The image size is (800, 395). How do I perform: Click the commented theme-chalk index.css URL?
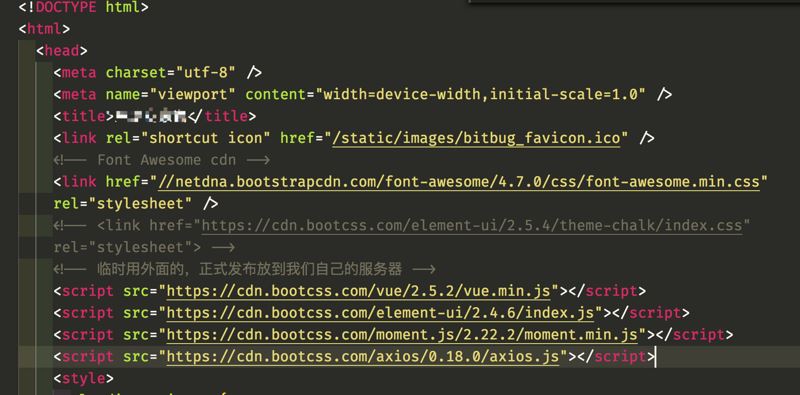[x=471, y=225]
